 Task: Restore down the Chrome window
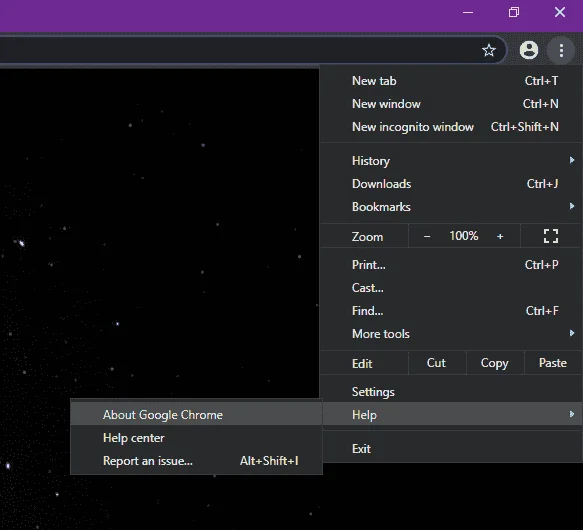(x=514, y=13)
